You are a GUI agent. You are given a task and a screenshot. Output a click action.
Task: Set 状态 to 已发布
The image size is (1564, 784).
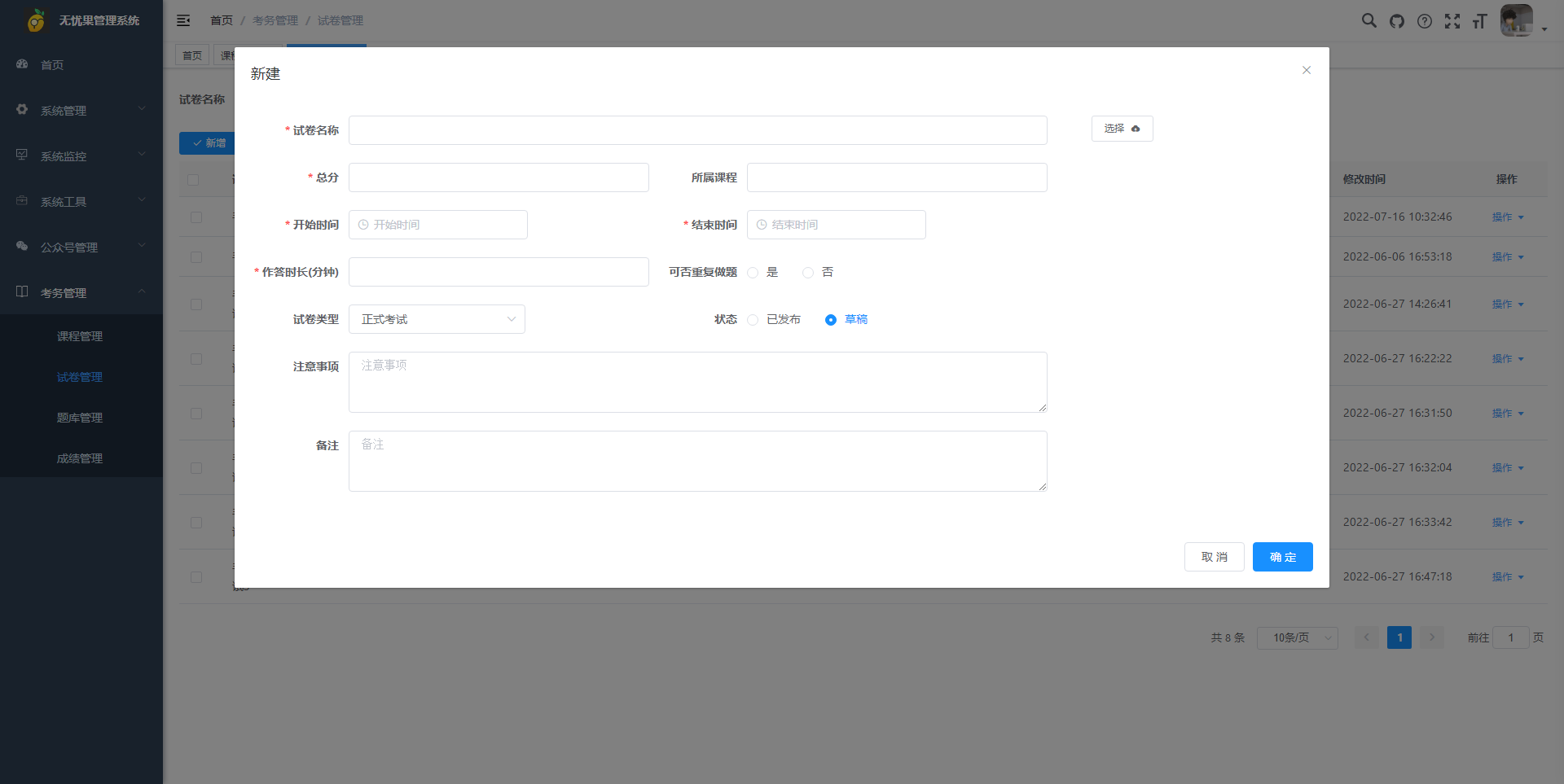click(x=753, y=320)
